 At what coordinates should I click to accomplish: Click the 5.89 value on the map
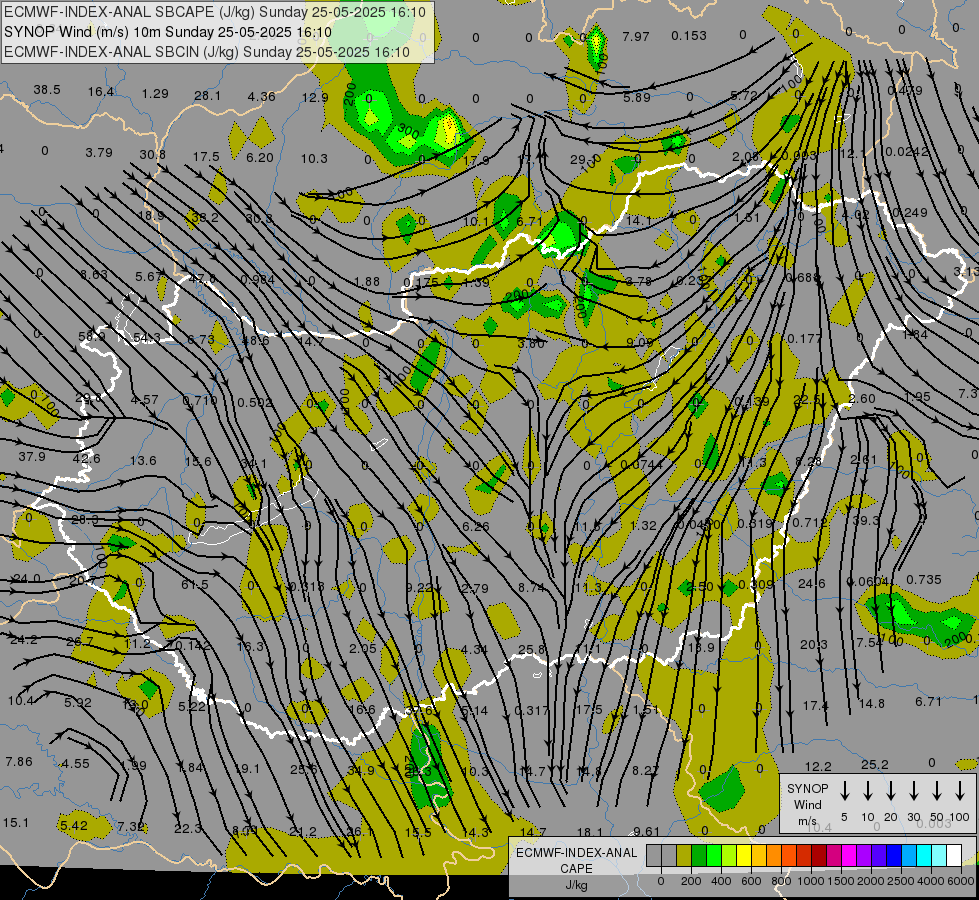coord(636,97)
